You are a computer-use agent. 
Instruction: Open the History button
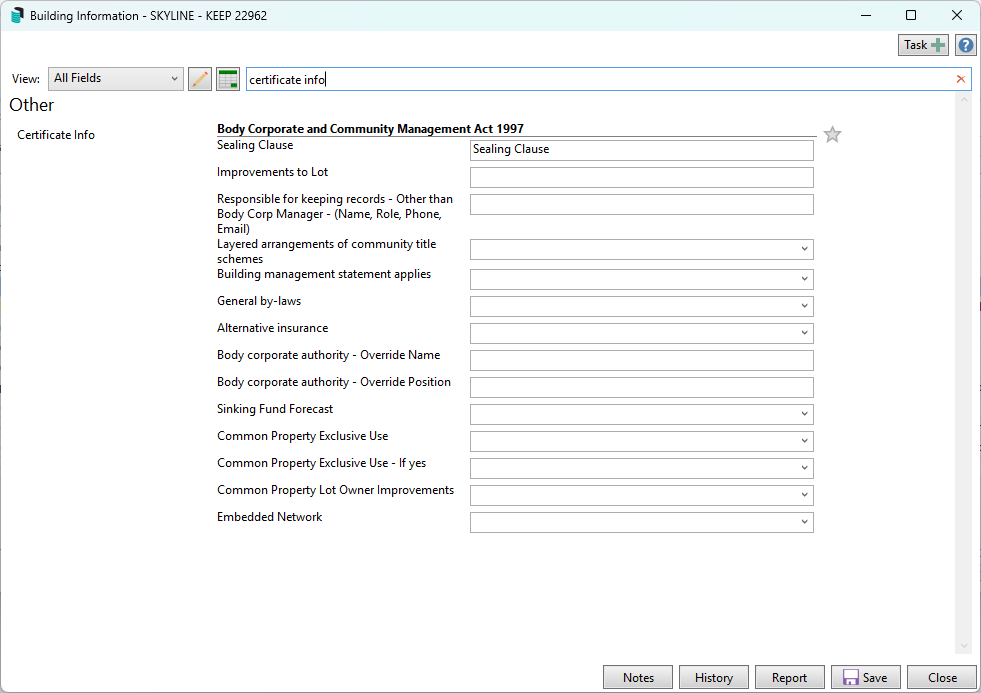[714, 677]
